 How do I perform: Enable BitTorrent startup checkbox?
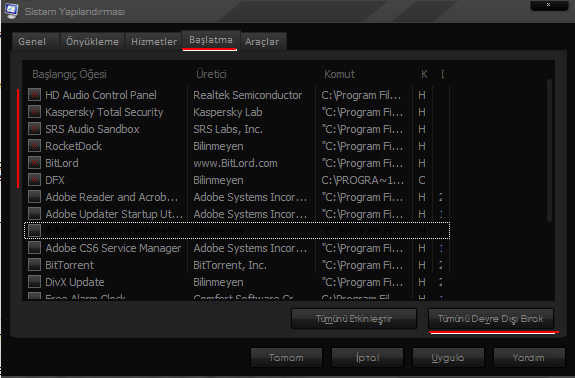tap(34, 265)
